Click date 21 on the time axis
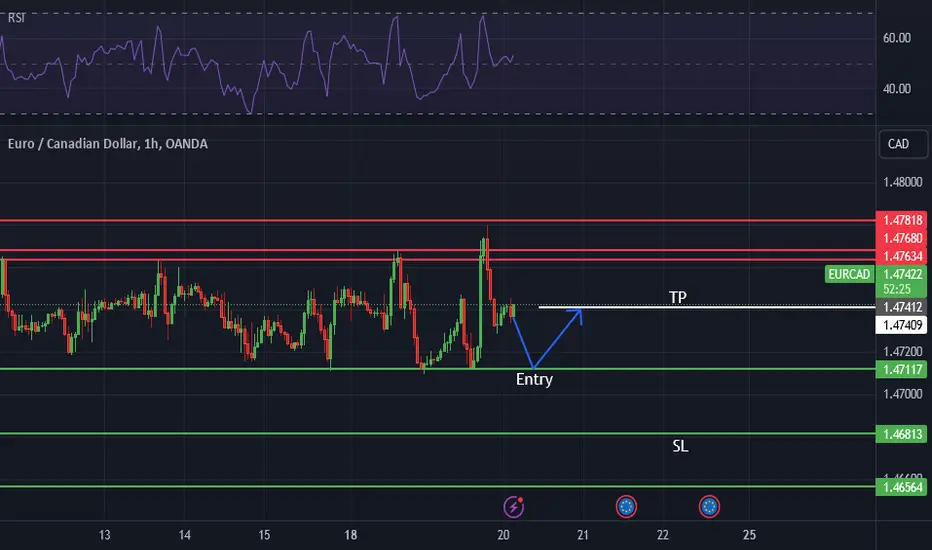The height and width of the screenshot is (550, 932). [582, 535]
